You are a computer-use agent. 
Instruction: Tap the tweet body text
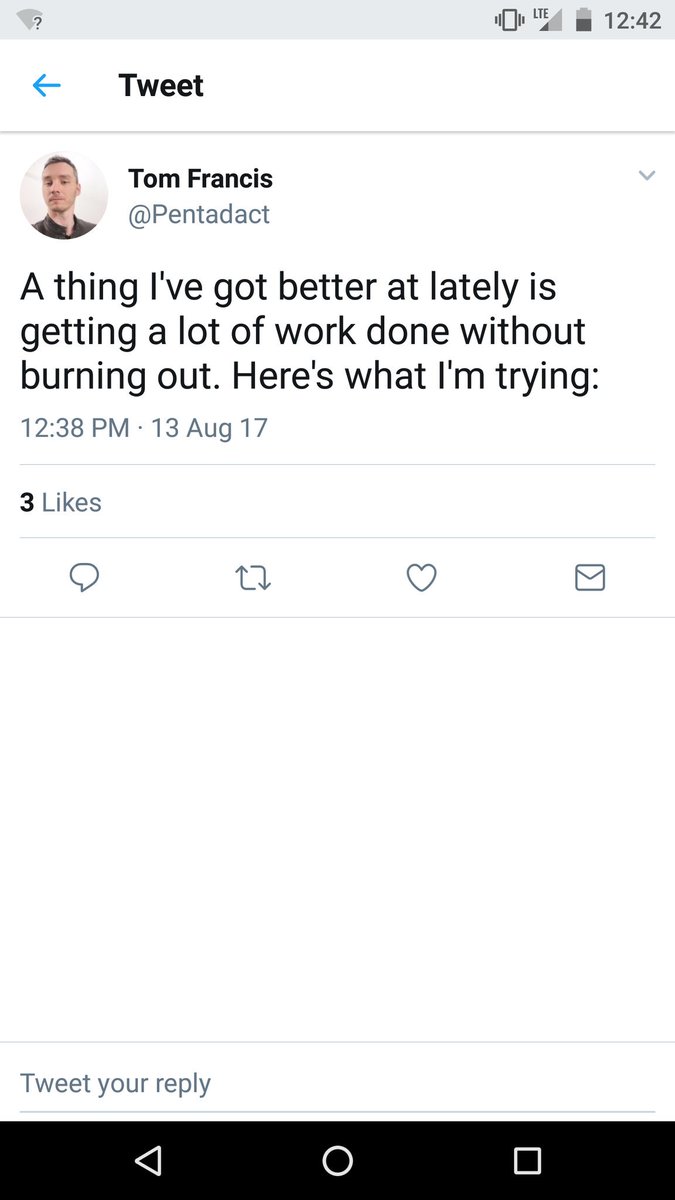303,330
